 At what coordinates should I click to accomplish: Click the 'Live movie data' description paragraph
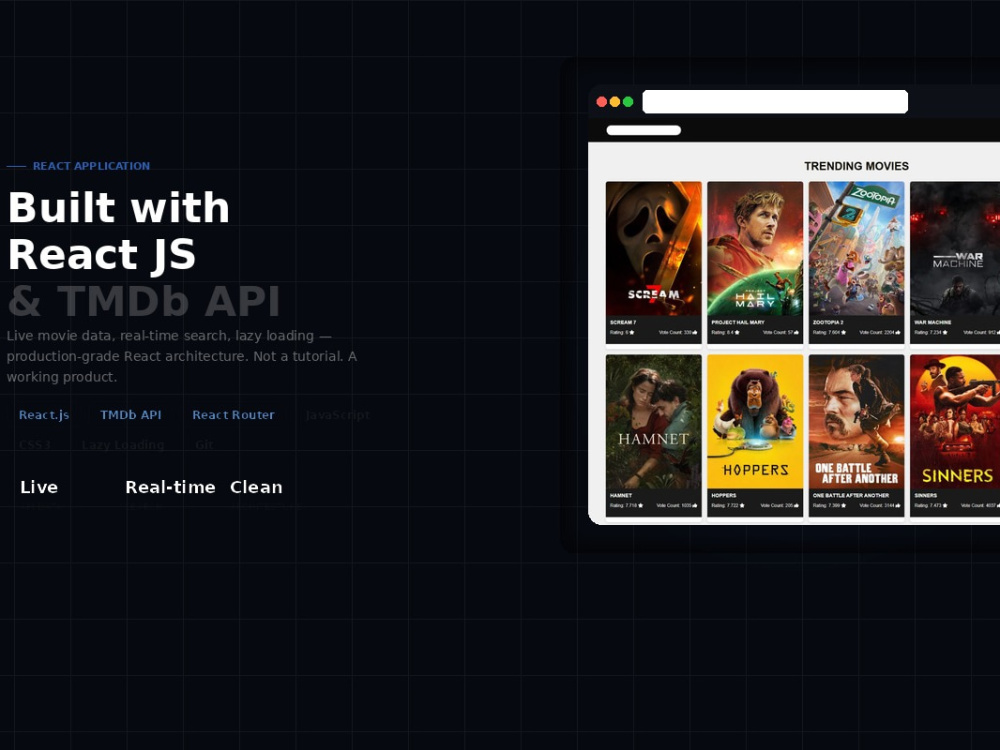point(182,356)
